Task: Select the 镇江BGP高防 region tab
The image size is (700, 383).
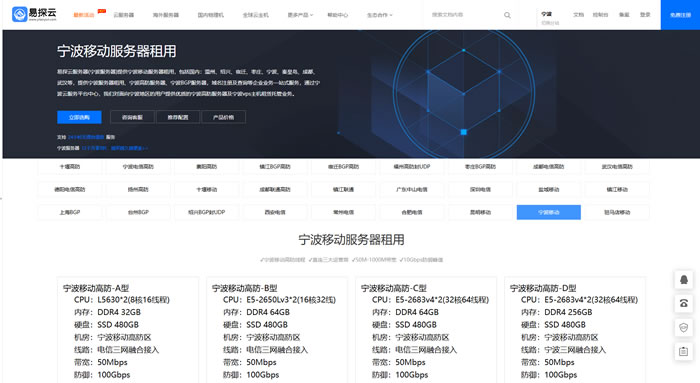Action: click(275, 167)
